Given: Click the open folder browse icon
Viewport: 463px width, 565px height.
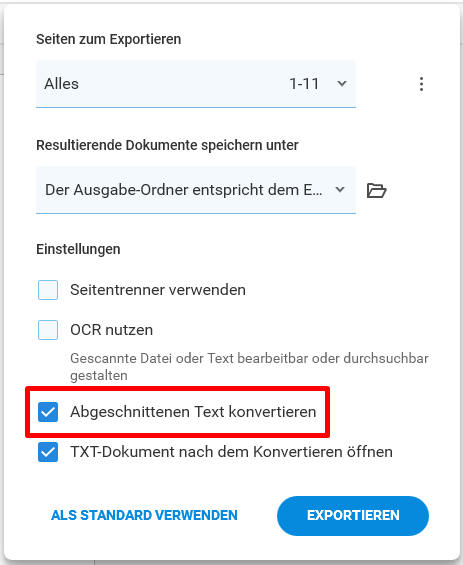Looking at the screenshot, I should pos(377,190).
